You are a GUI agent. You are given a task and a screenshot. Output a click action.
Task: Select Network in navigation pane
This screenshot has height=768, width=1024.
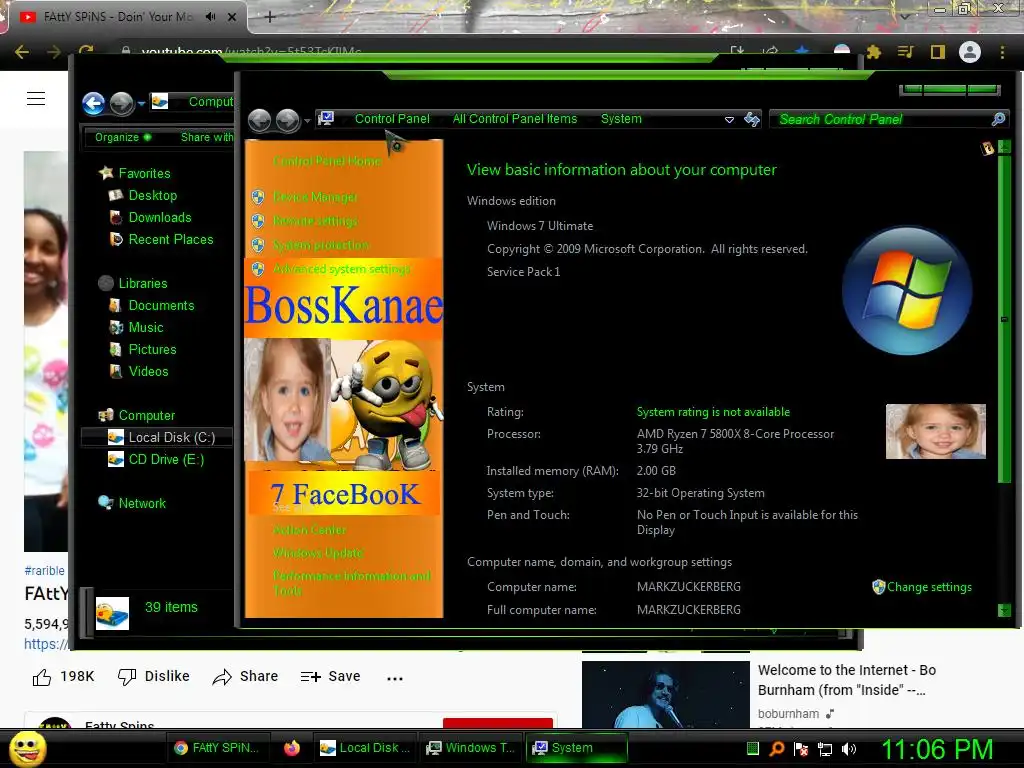click(x=142, y=504)
